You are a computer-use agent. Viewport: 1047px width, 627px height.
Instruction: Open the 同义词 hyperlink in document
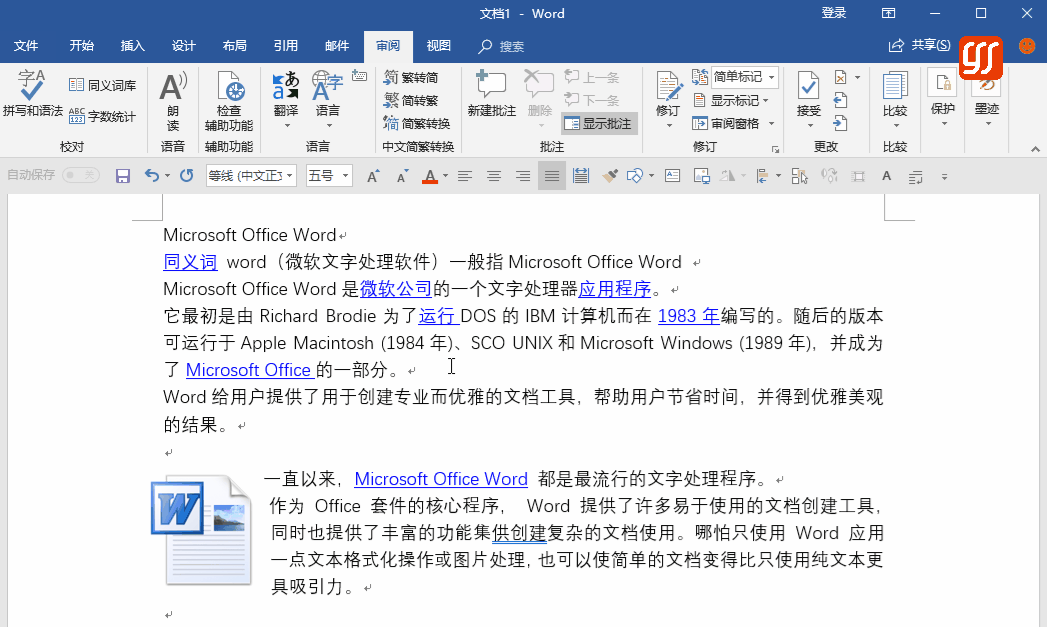click(x=190, y=262)
